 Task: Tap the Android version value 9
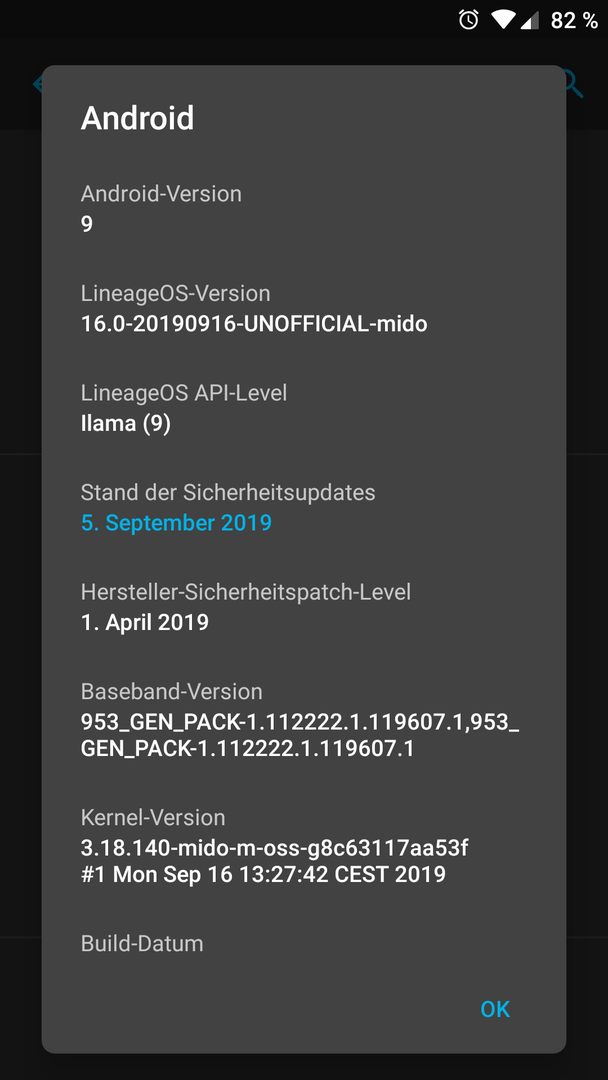point(87,225)
